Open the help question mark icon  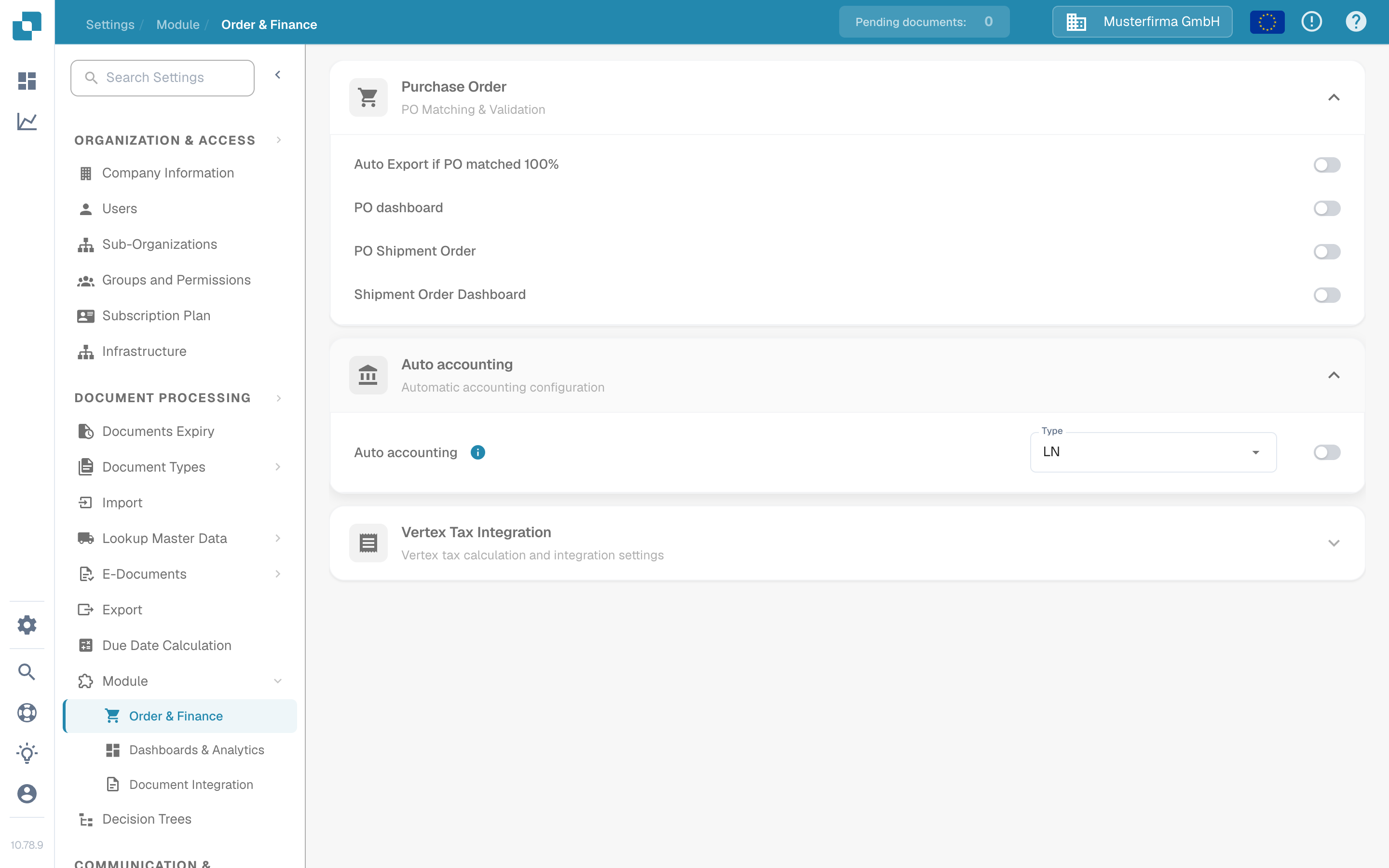(x=1356, y=22)
